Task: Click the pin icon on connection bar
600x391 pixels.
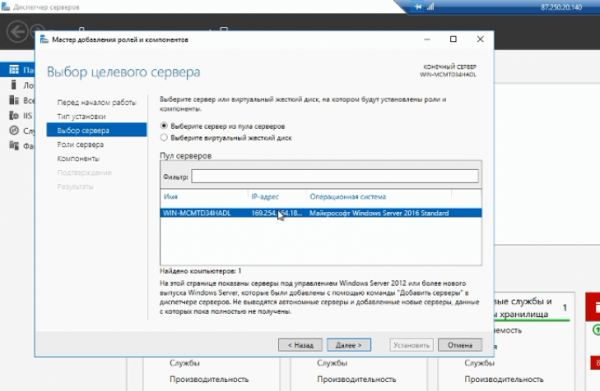Action: click(x=418, y=7)
